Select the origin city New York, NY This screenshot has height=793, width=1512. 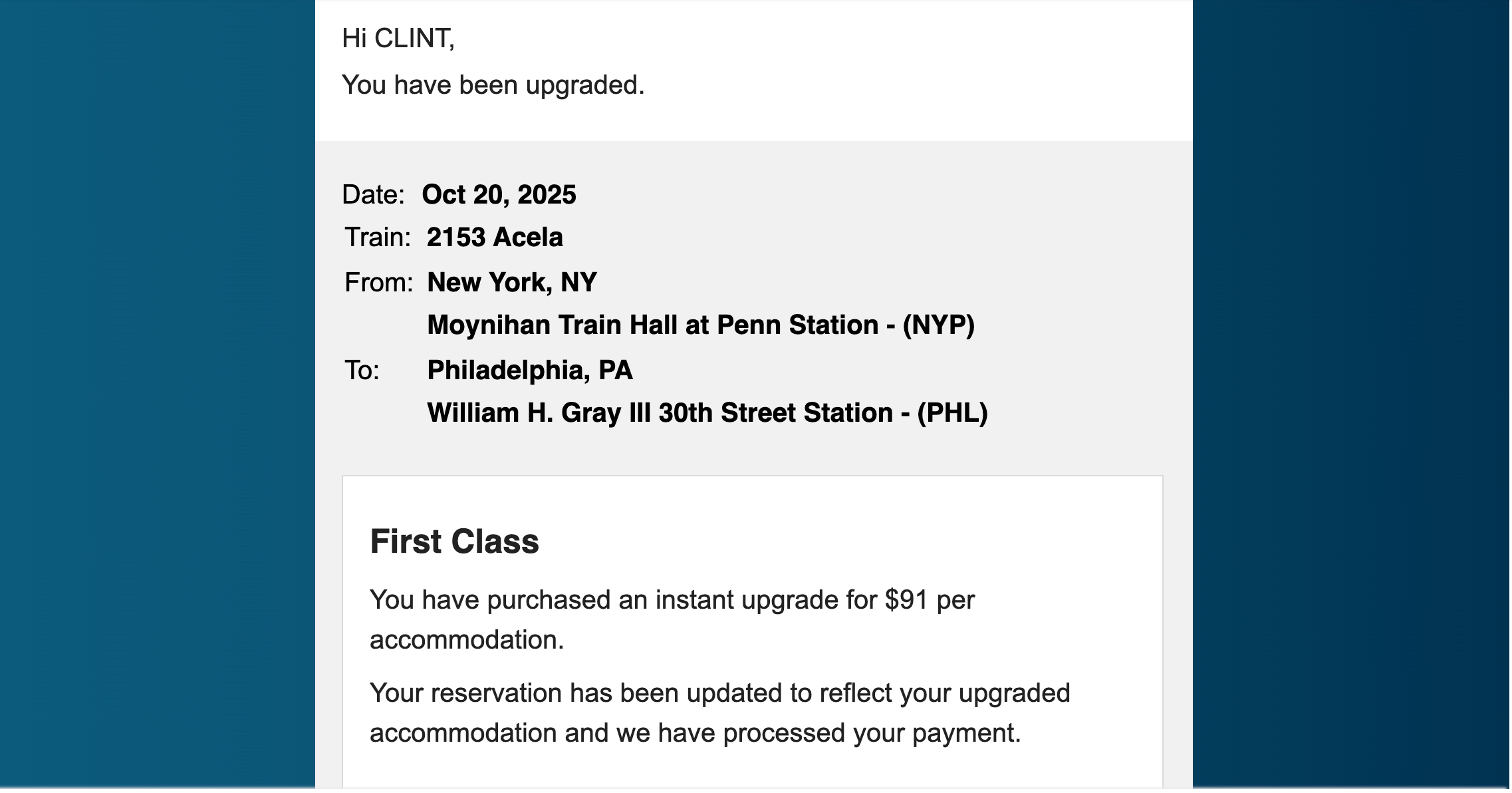point(512,283)
